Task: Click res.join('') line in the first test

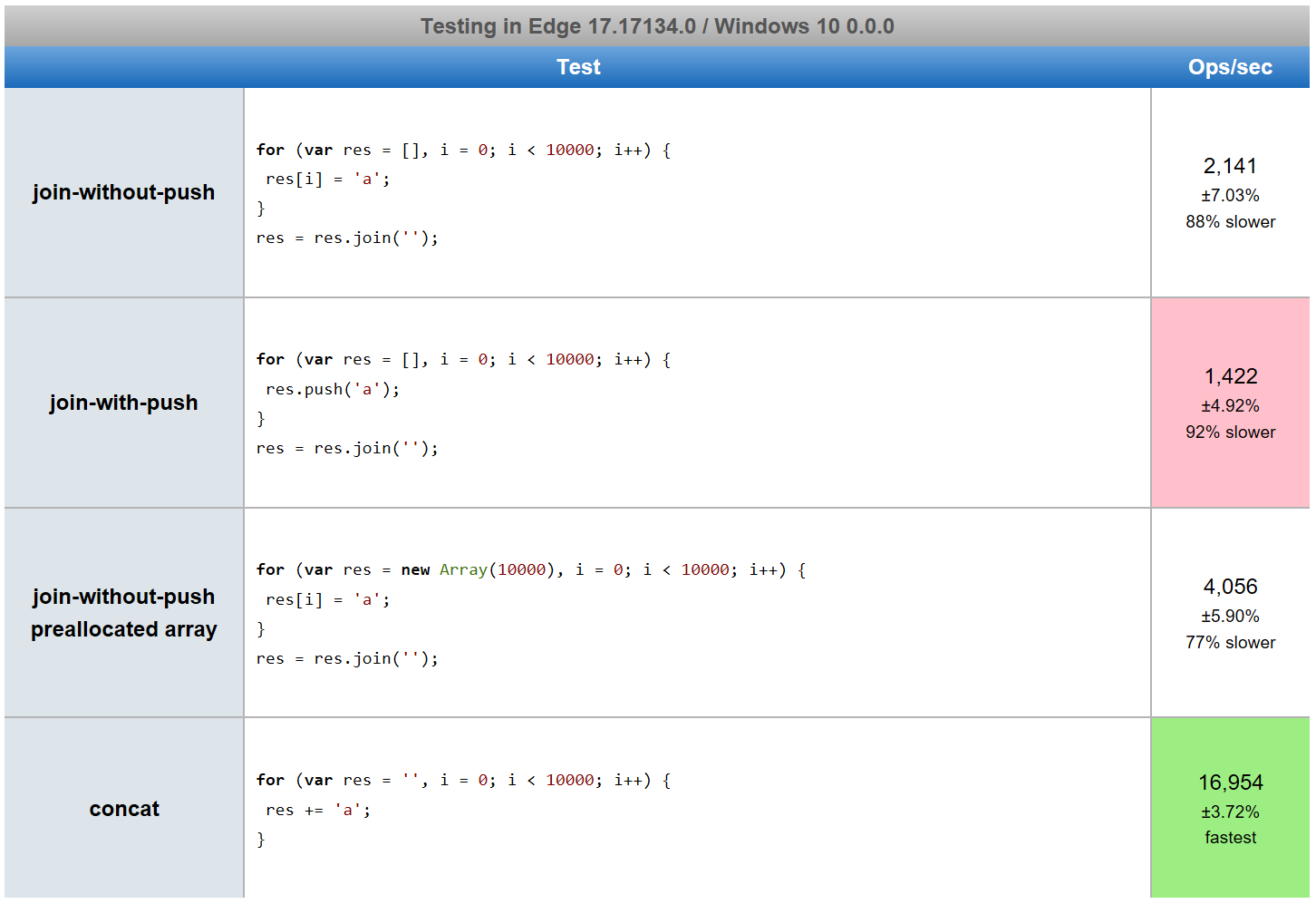Action: [347, 238]
